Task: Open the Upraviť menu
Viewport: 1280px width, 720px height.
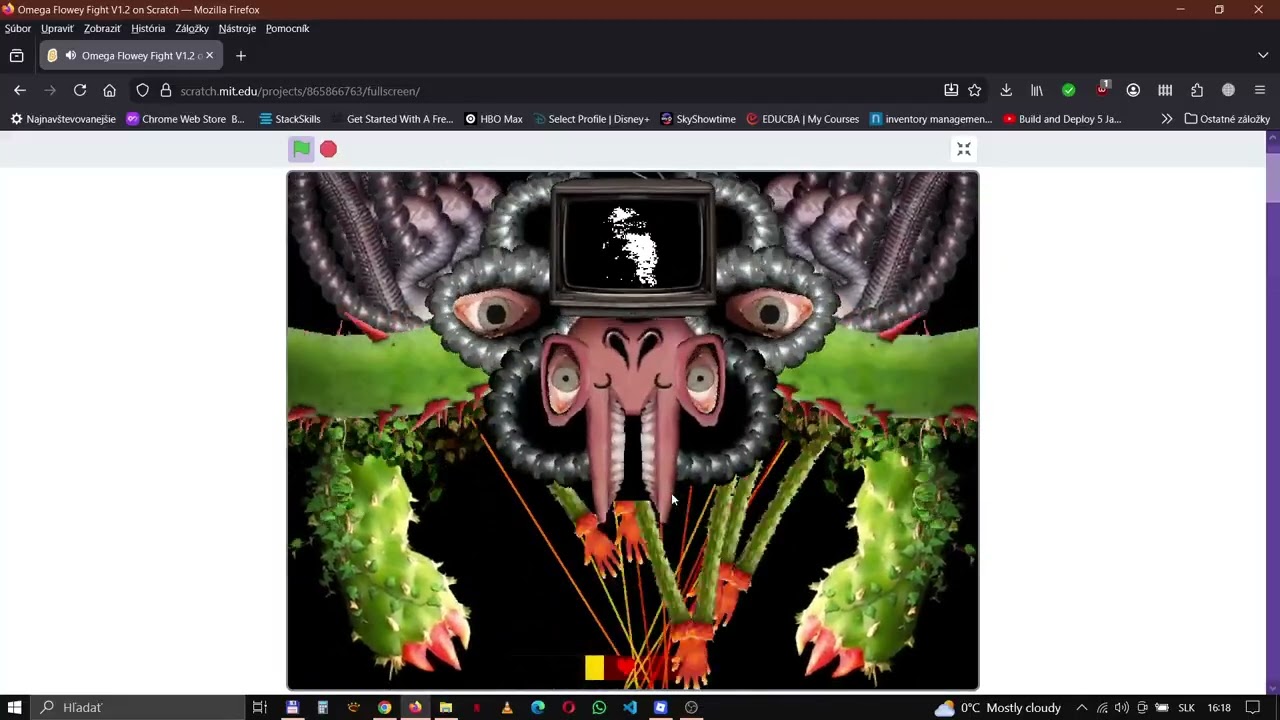Action: coord(57,28)
